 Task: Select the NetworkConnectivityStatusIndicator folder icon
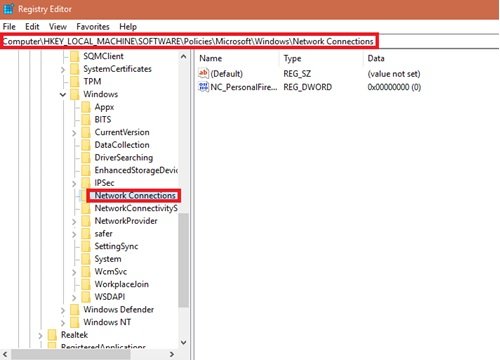86,208
